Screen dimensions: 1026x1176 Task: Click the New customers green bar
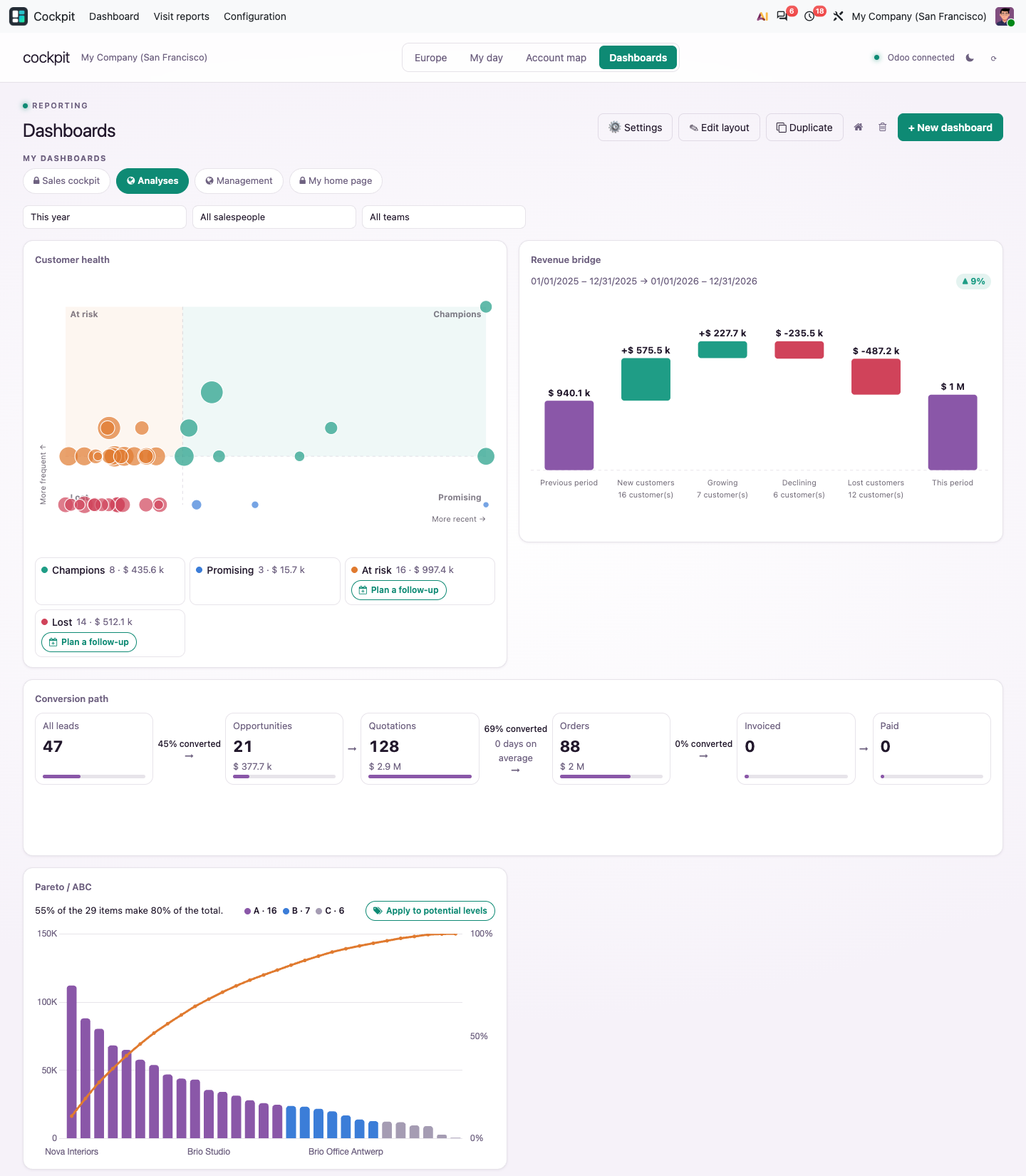646,379
